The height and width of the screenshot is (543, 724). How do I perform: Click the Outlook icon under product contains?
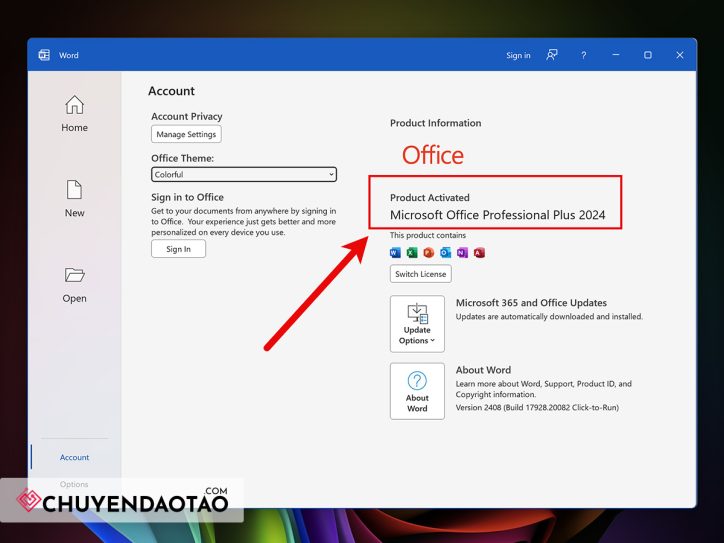point(445,253)
